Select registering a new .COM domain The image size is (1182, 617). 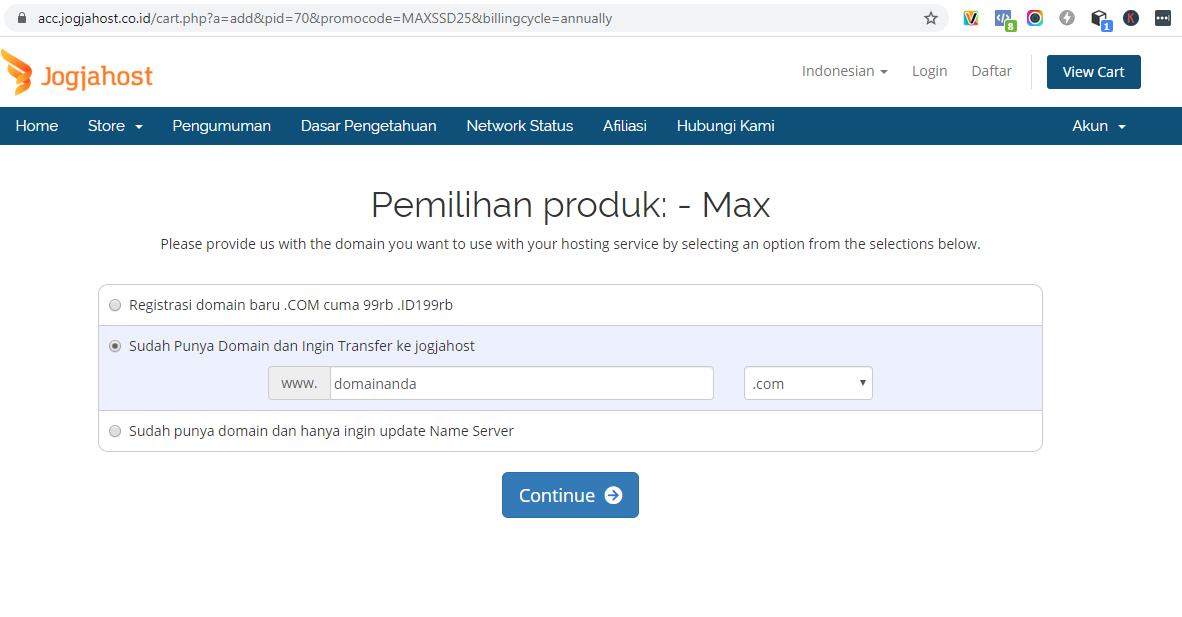click(115, 305)
